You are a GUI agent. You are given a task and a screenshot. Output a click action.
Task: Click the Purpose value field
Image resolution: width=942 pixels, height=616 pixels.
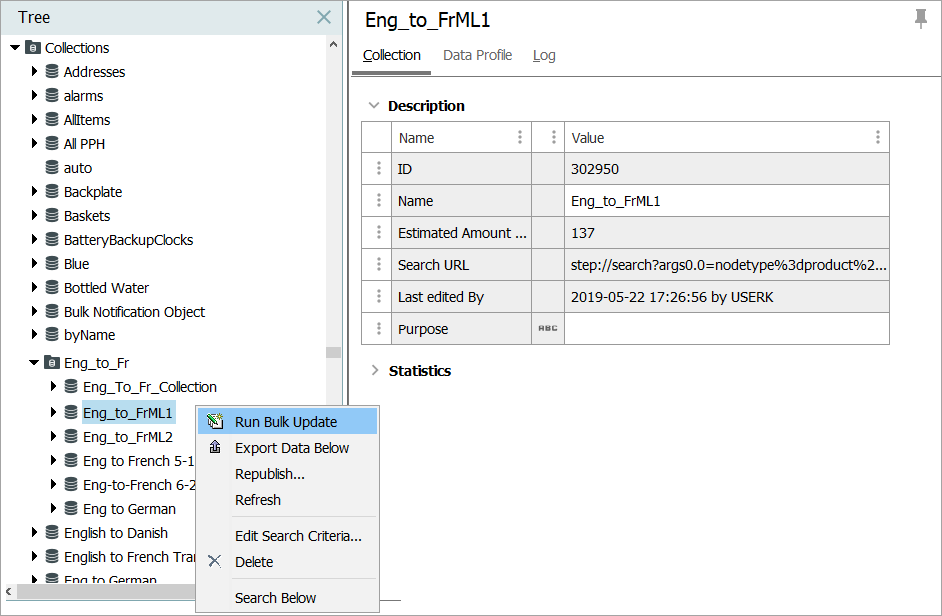[726, 329]
